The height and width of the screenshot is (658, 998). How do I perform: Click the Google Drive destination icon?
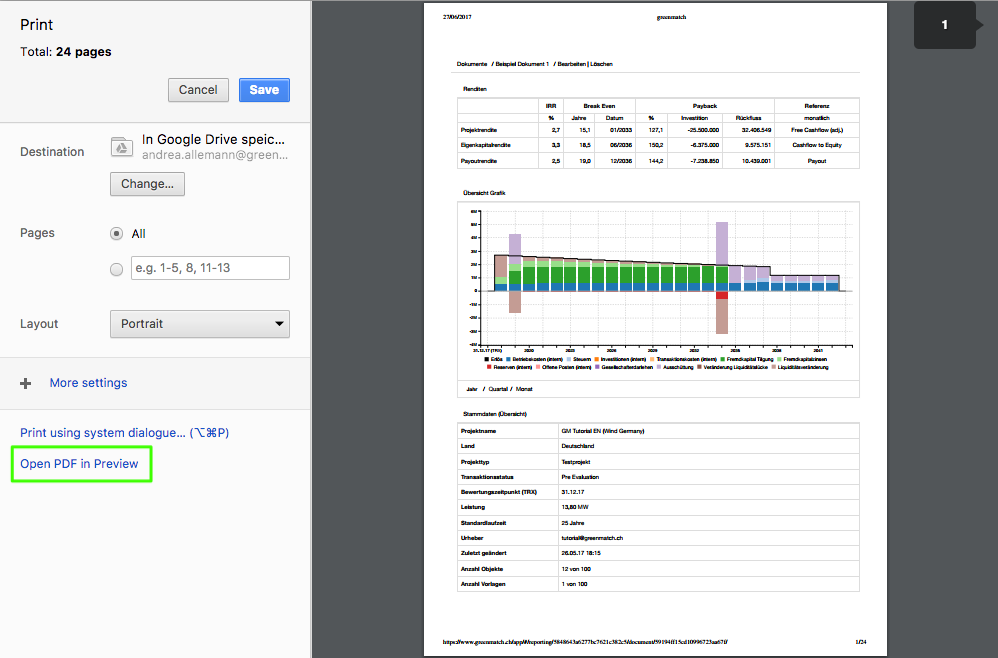pos(121,147)
